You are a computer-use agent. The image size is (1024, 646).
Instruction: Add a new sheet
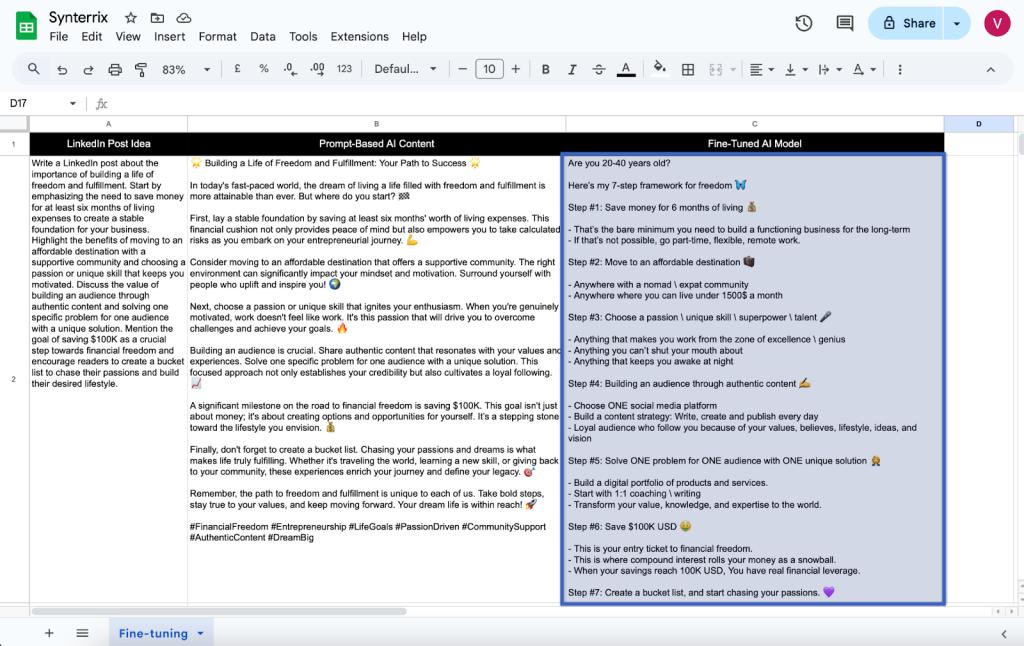pyautogui.click(x=49, y=633)
